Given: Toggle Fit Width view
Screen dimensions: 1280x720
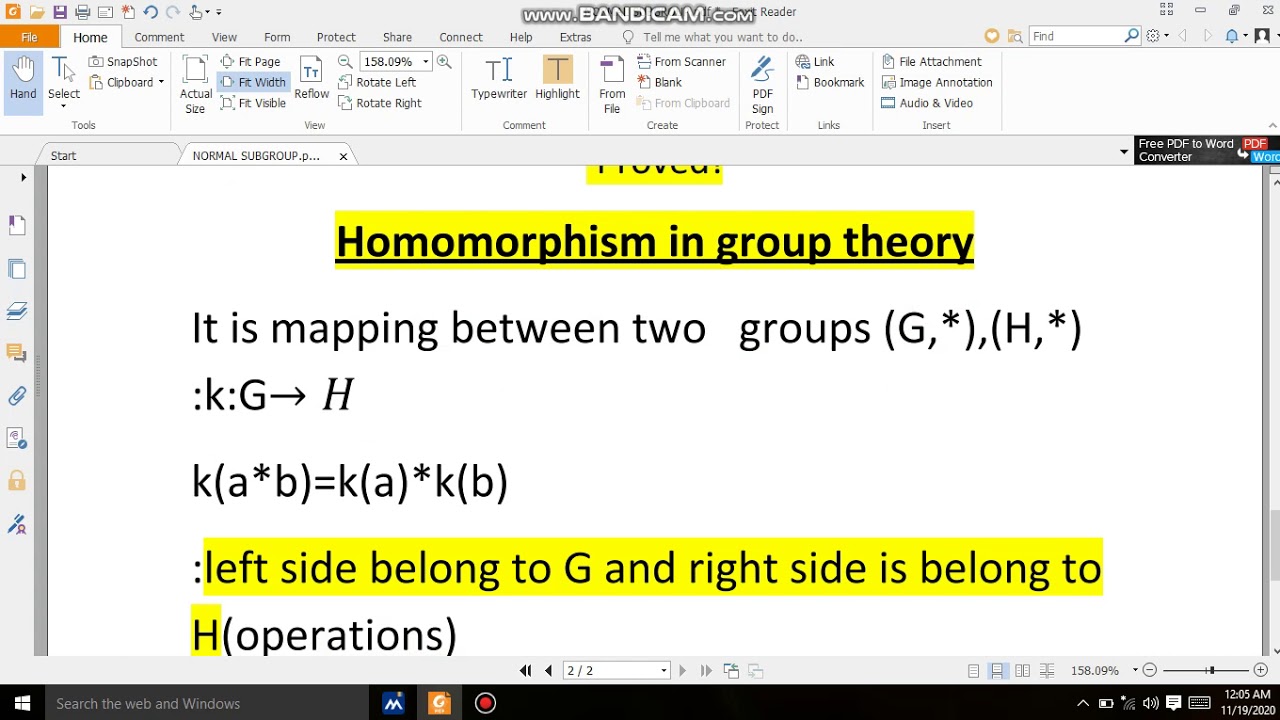Looking at the screenshot, I should click(252, 82).
